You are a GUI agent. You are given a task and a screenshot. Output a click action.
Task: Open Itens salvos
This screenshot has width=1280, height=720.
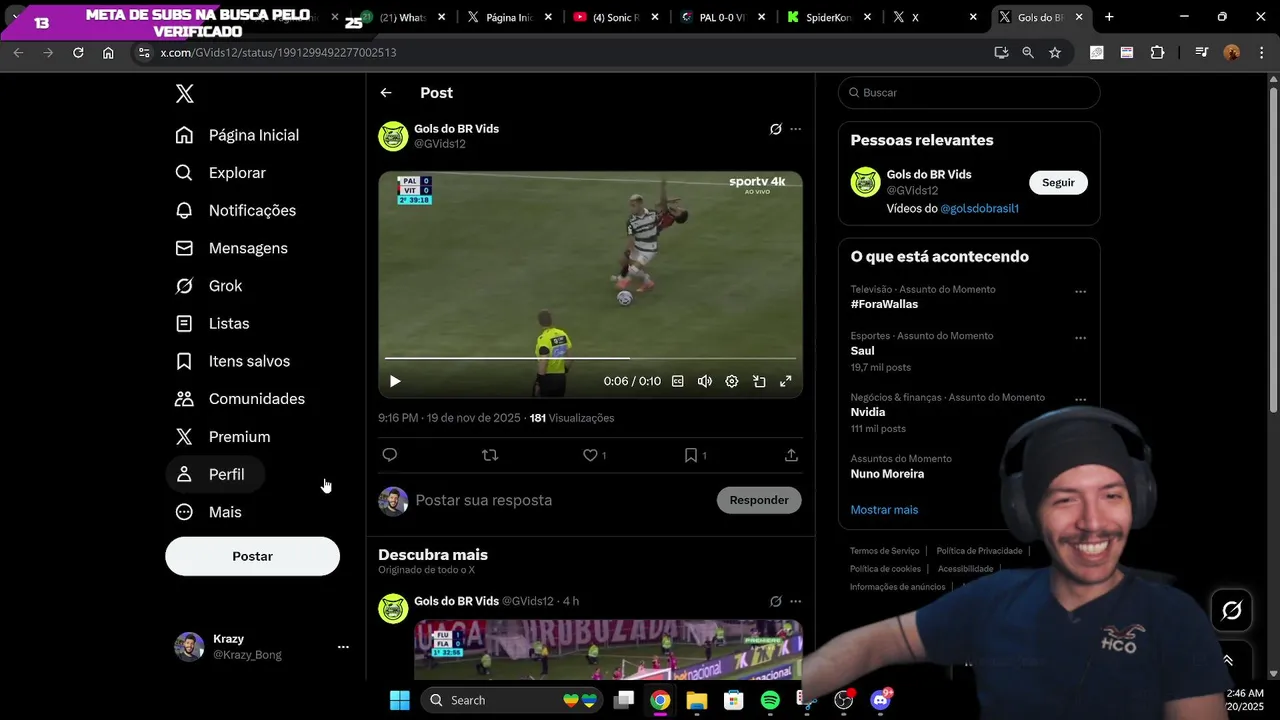pos(233,361)
